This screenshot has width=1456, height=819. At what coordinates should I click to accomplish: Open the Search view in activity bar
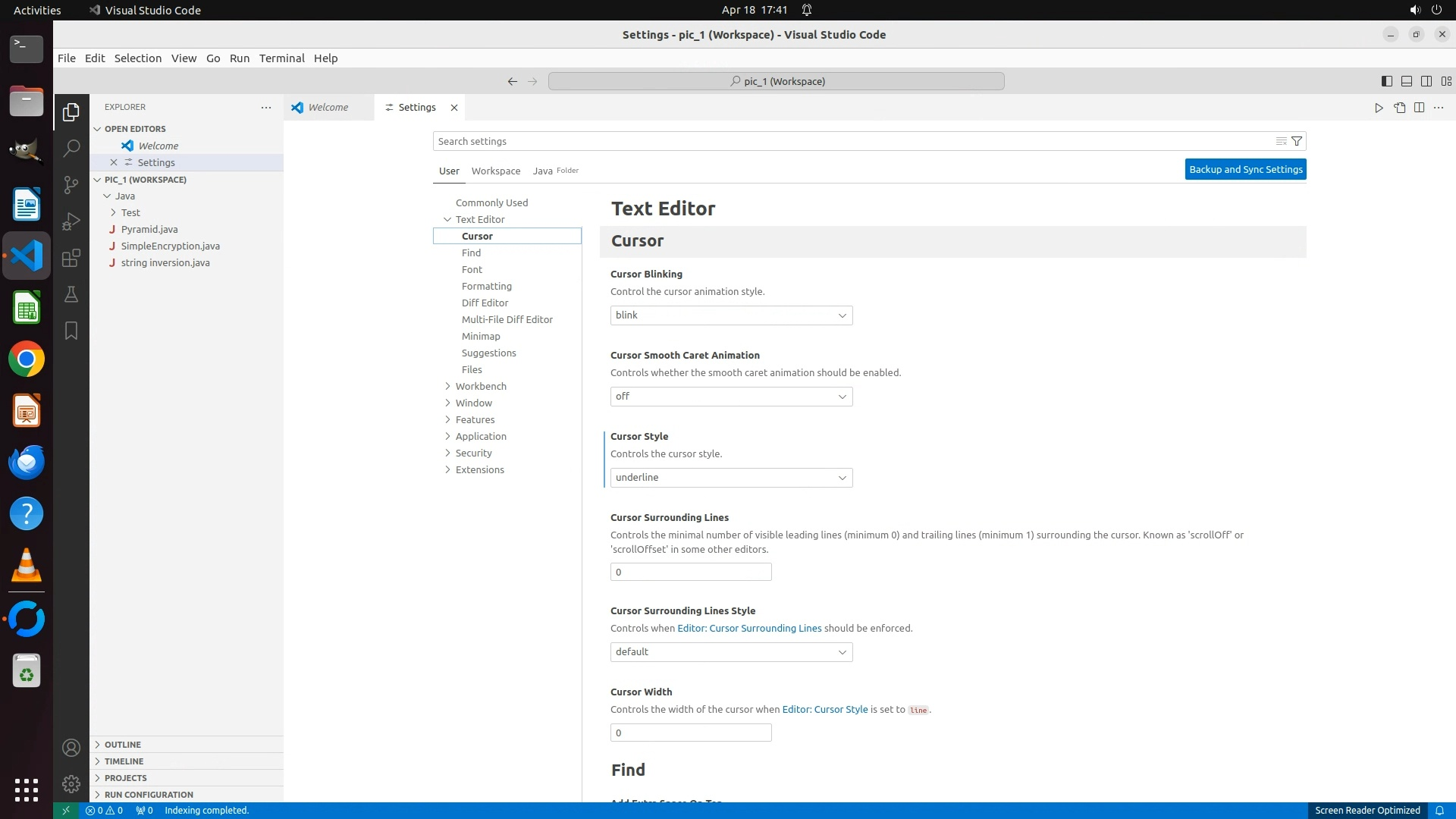tap(71, 148)
